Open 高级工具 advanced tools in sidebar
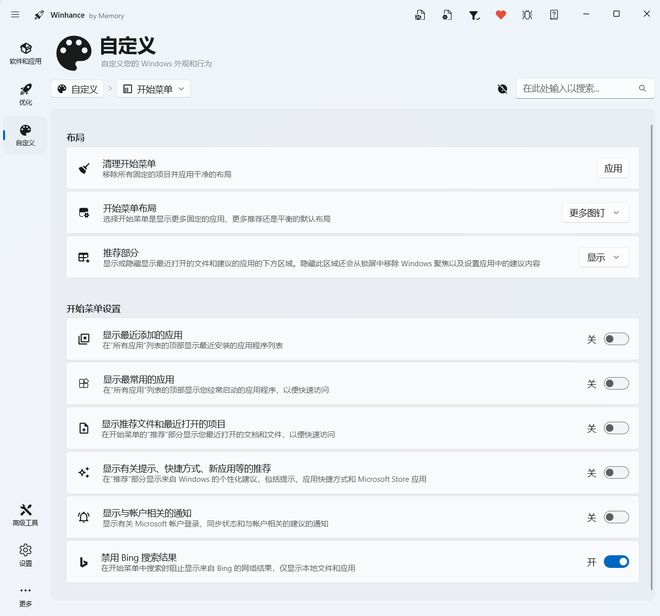The height and width of the screenshot is (616, 660). click(x=26, y=515)
